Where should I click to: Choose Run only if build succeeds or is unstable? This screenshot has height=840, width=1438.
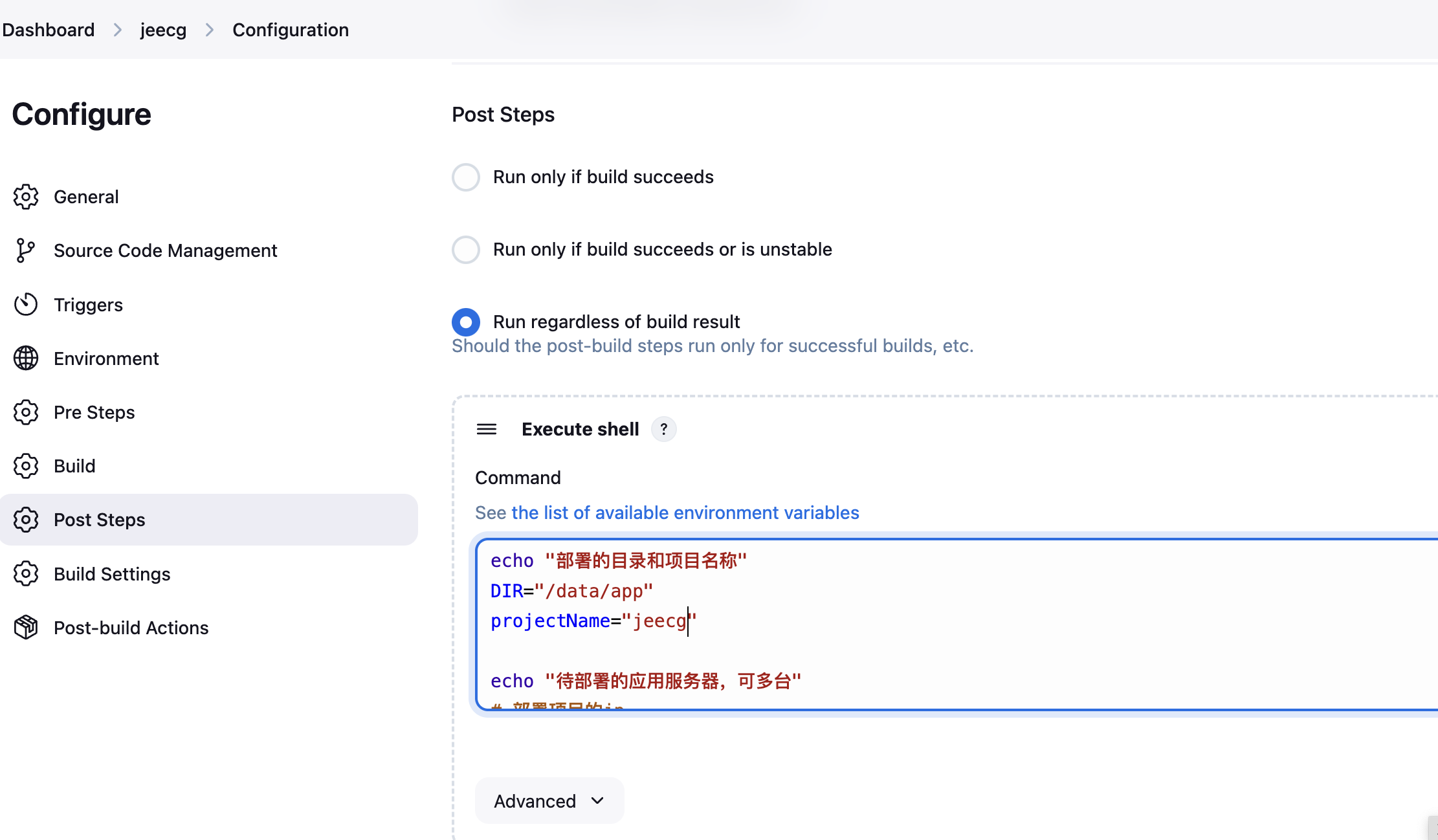(x=465, y=250)
